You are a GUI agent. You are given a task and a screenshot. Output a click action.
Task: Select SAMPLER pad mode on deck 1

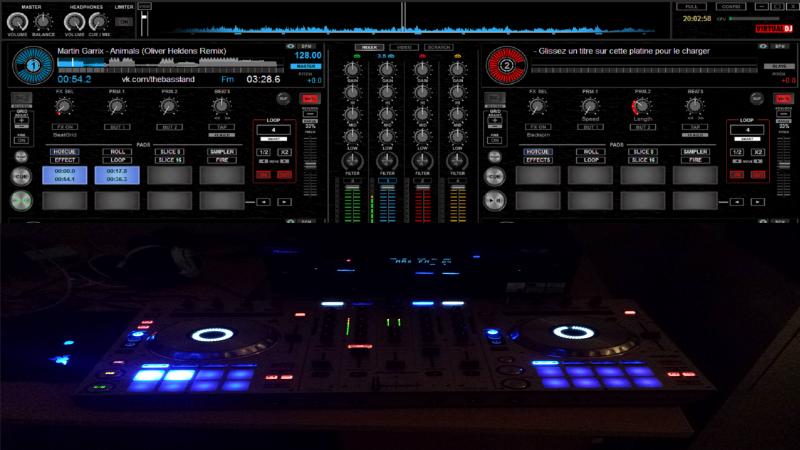(222, 152)
